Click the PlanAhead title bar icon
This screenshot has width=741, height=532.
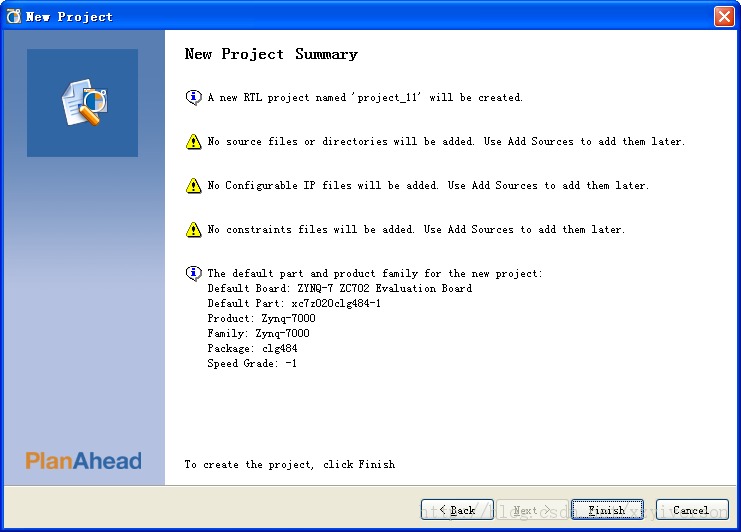(13, 17)
